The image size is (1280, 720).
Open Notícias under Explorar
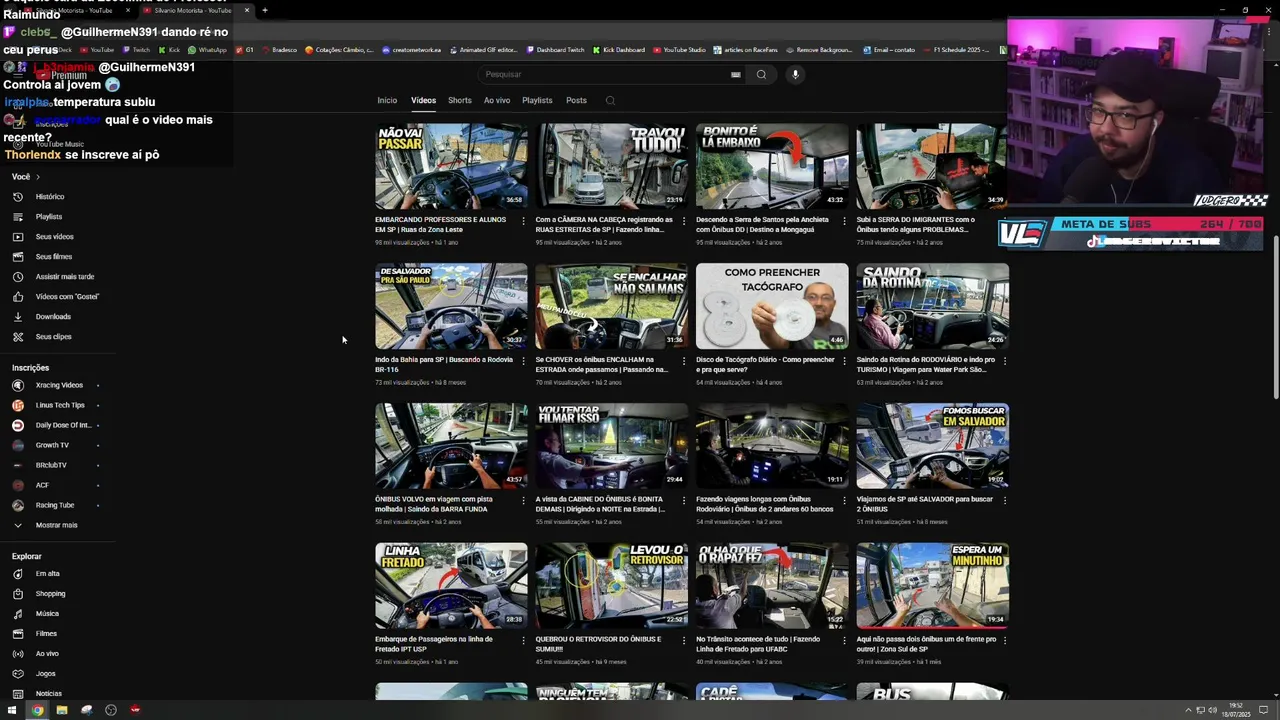[48, 694]
